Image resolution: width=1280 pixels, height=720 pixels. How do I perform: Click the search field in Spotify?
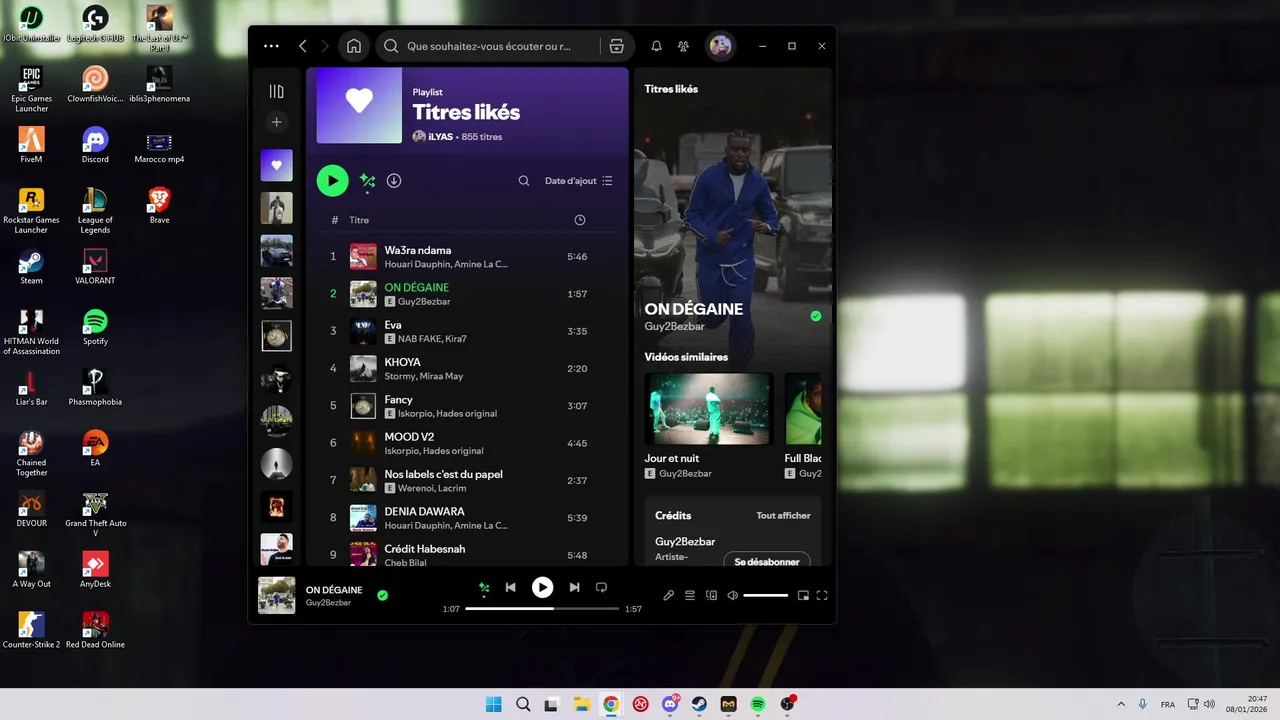[488, 46]
